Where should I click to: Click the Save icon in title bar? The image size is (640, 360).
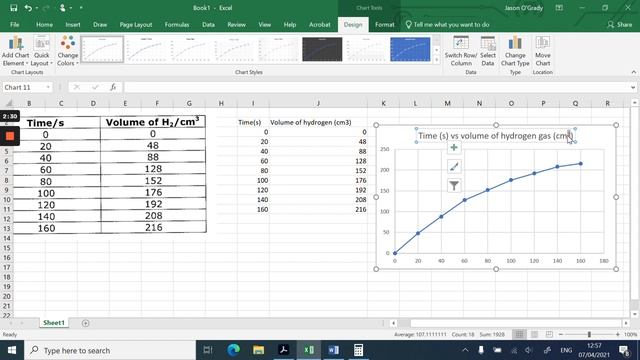[13, 8]
